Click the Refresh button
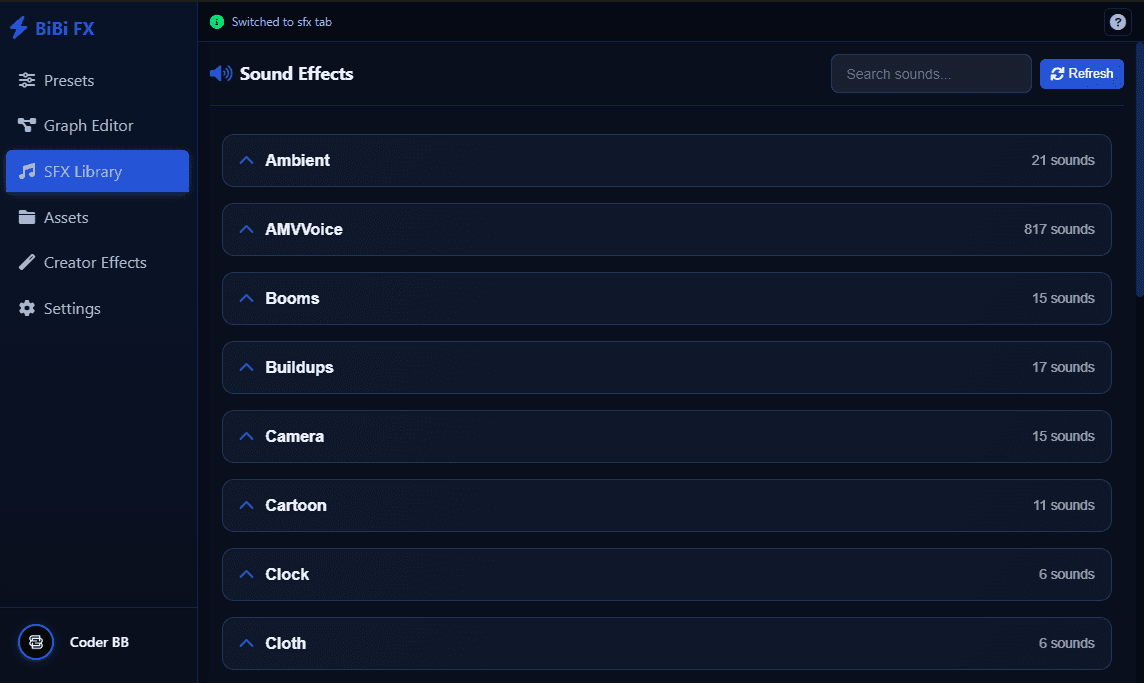 click(1081, 73)
